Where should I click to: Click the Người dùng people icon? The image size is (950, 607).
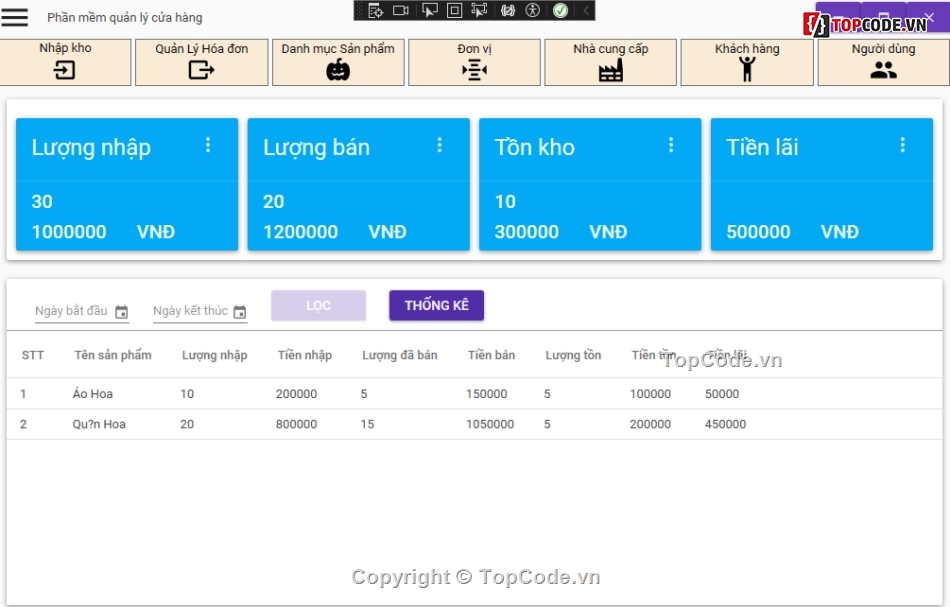click(x=884, y=71)
